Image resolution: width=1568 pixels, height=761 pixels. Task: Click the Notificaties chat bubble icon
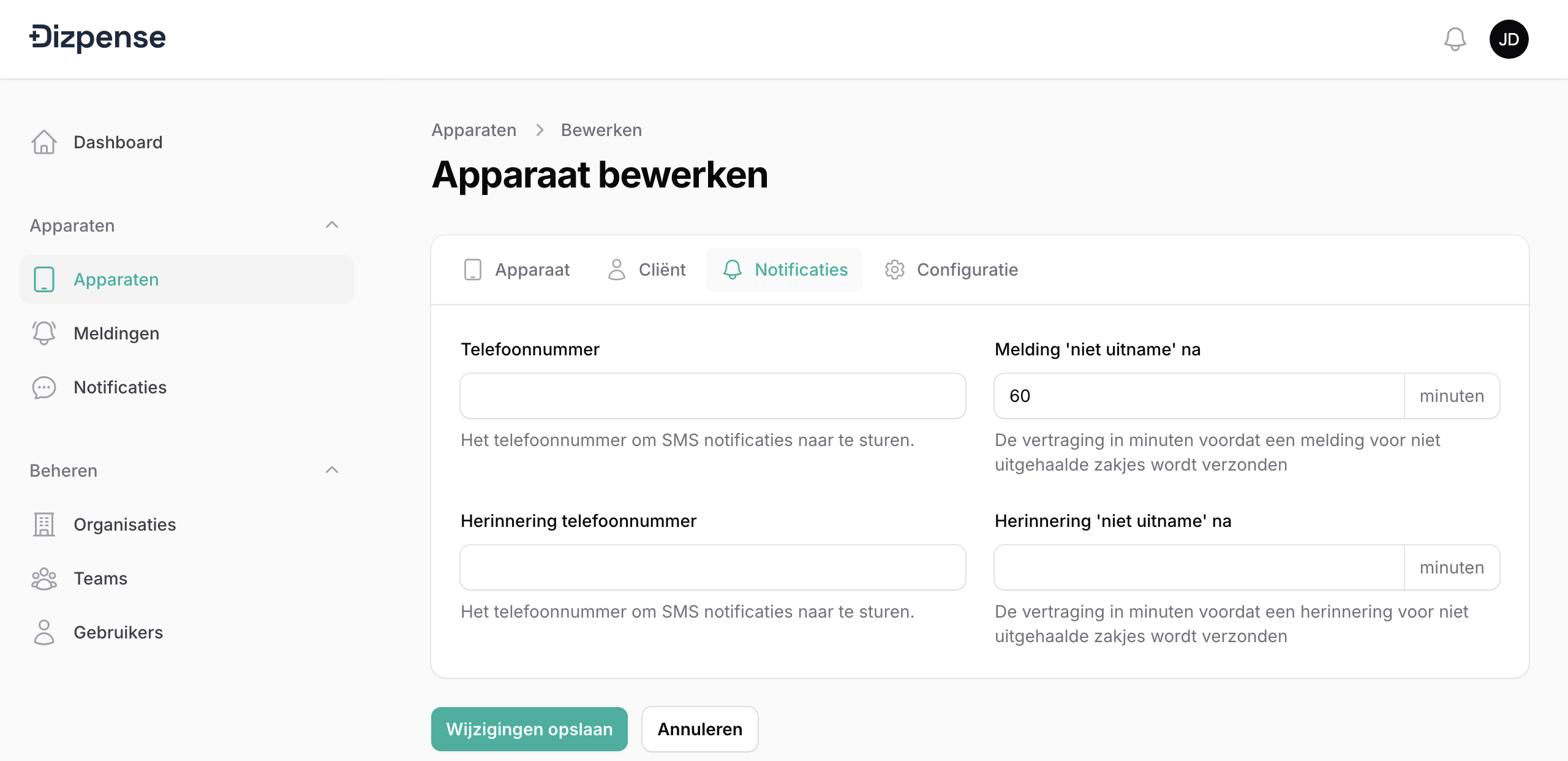[44, 387]
